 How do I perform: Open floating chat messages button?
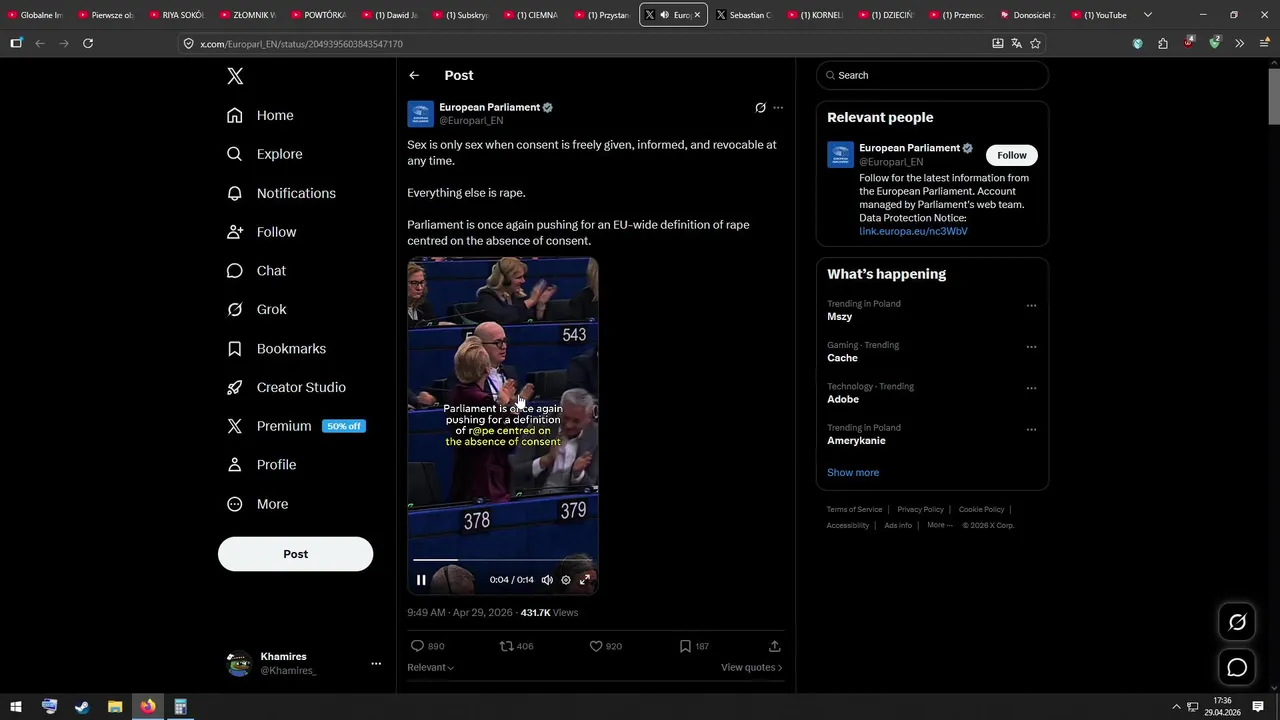[1237, 668]
